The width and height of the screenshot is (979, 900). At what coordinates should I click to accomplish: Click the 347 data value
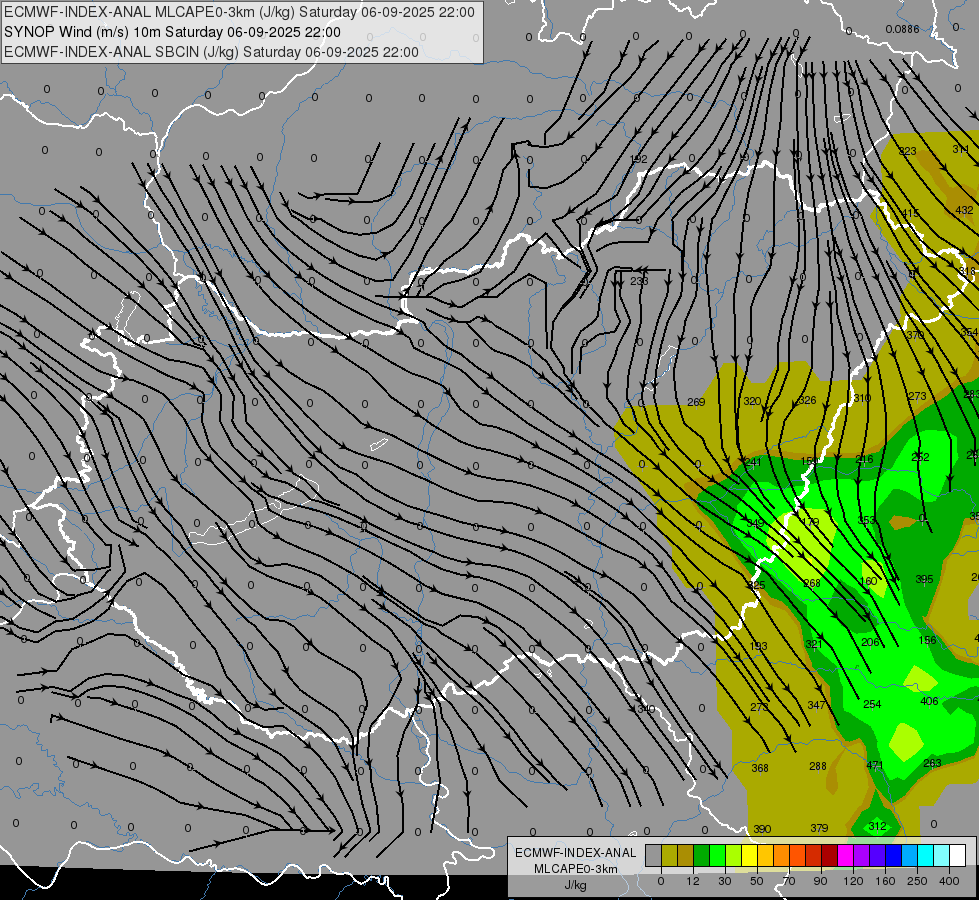(x=816, y=705)
